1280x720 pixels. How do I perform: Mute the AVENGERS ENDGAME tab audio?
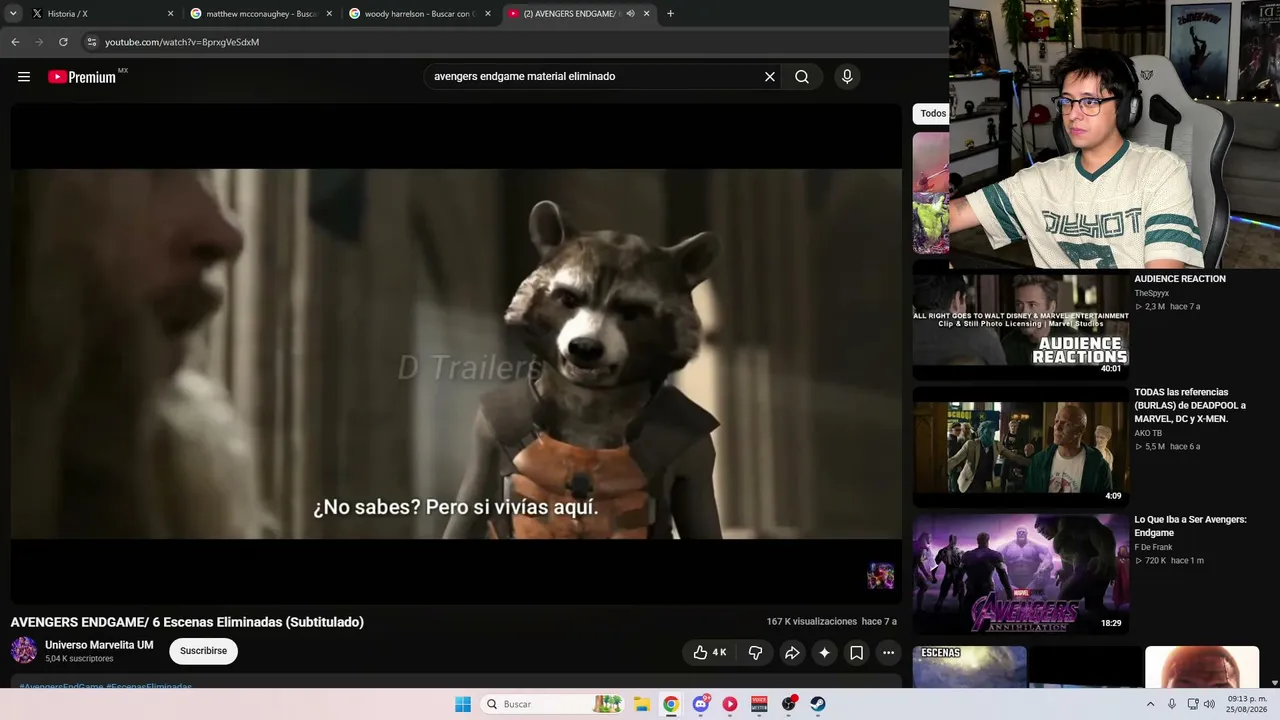coord(630,14)
